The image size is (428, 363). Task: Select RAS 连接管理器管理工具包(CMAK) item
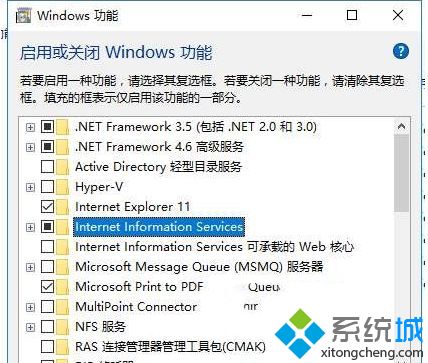coord(170,347)
